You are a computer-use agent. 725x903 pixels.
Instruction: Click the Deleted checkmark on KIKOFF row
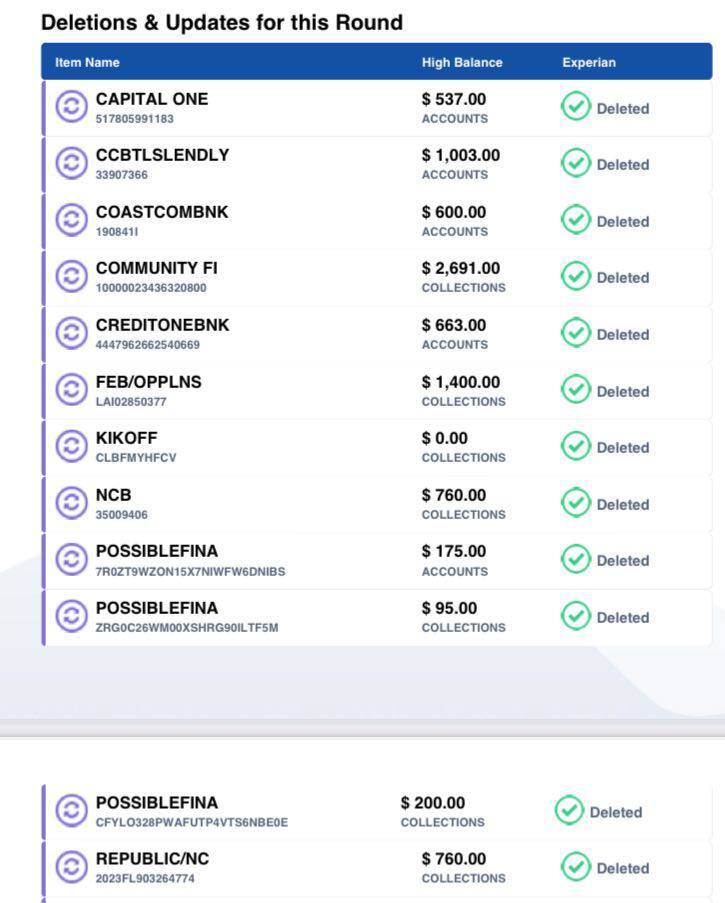(x=575, y=447)
